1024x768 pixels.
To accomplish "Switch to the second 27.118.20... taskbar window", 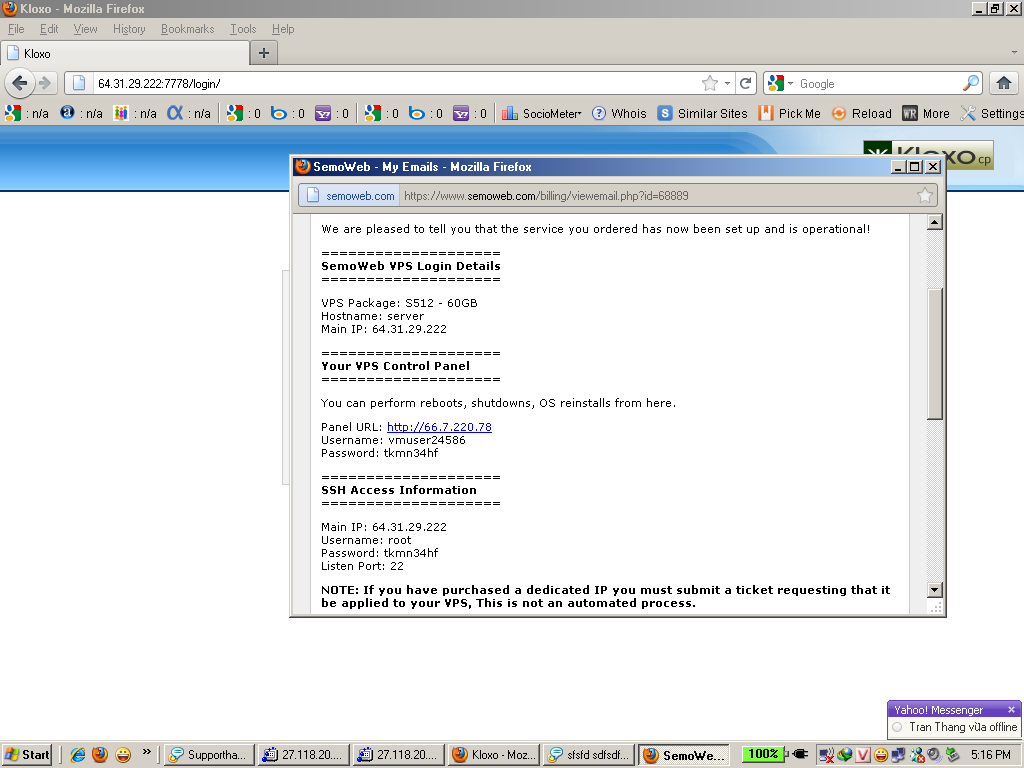I will point(398,755).
